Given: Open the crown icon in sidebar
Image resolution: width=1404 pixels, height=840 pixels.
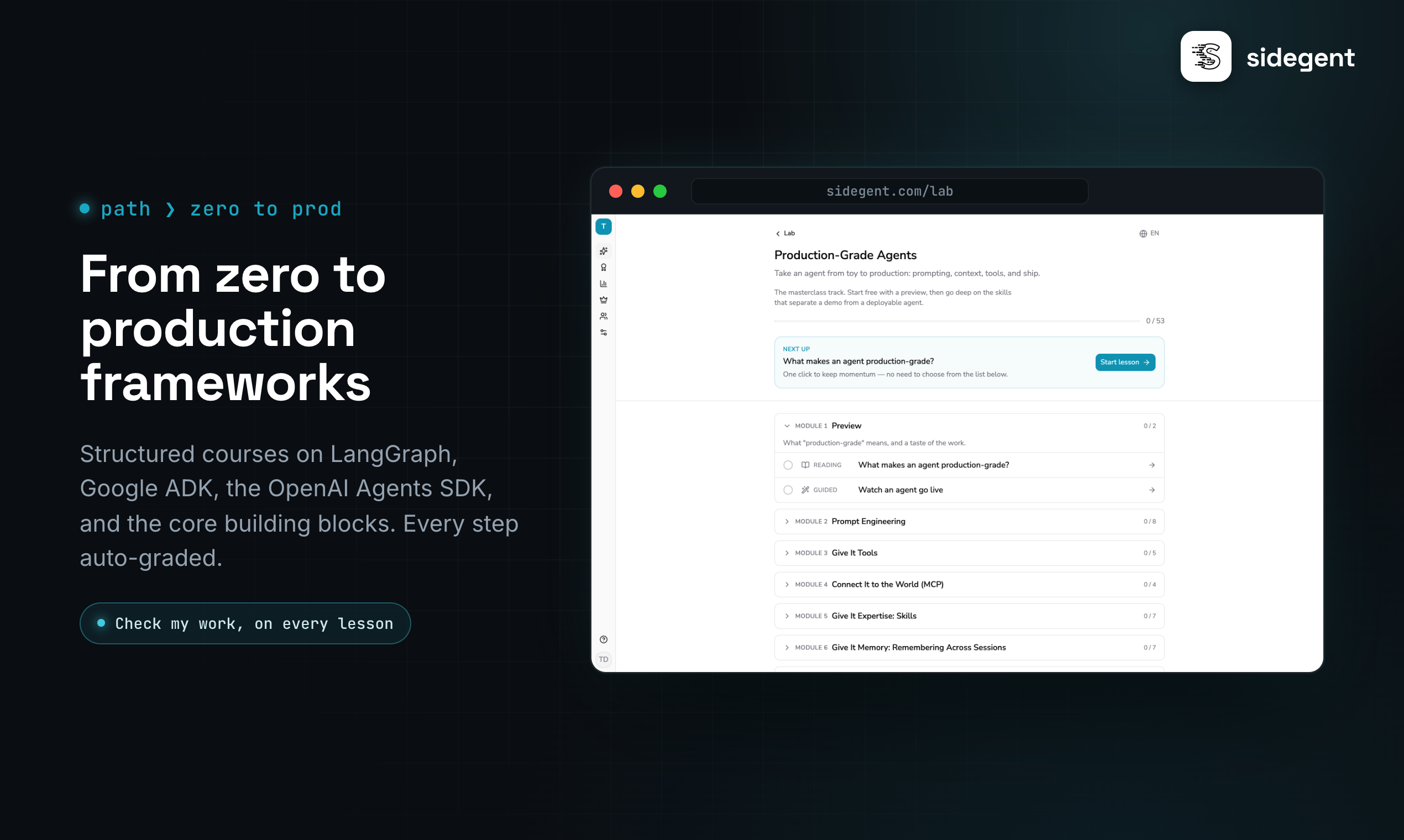Looking at the screenshot, I should tap(604, 300).
